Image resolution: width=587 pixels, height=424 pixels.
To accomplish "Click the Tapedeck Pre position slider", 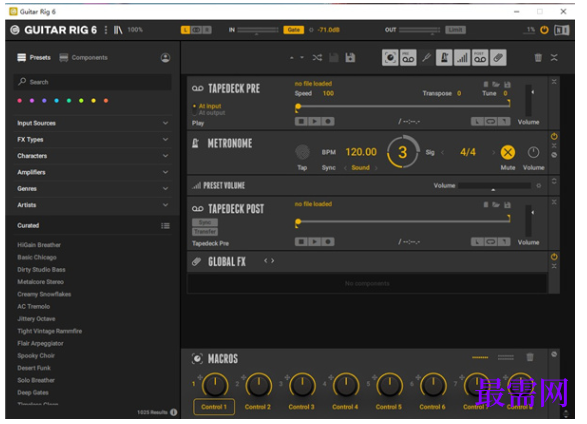I will [x=404, y=106].
